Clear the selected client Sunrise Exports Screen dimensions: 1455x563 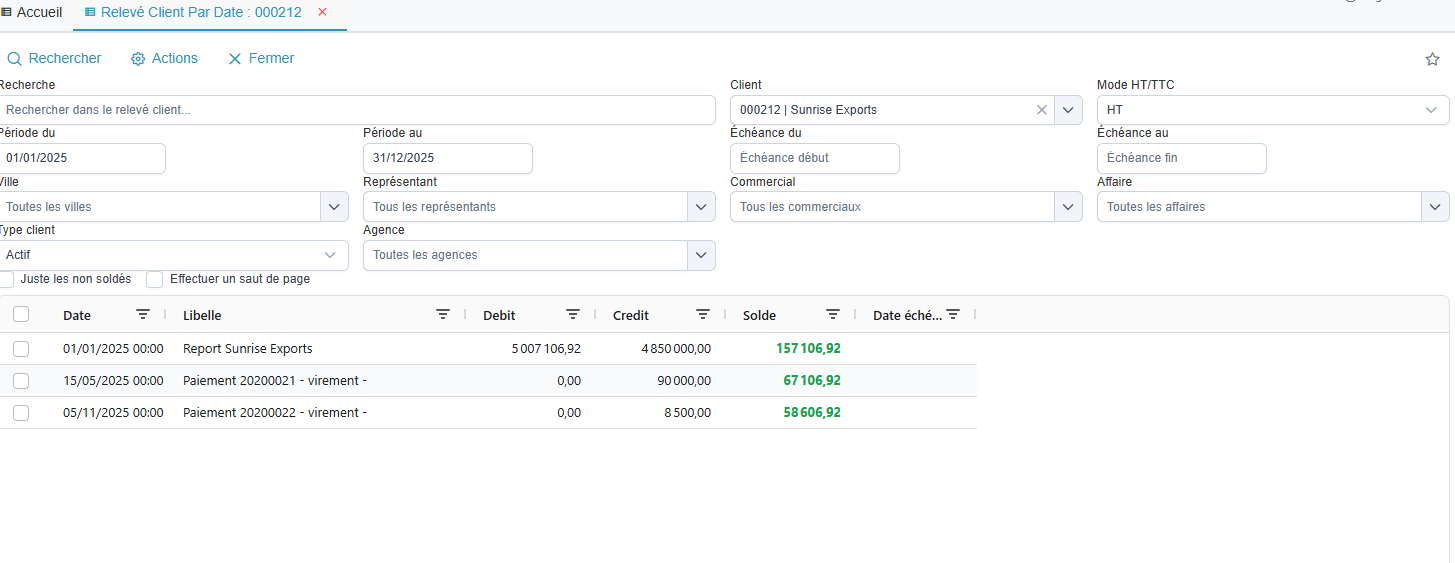click(1041, 110)
